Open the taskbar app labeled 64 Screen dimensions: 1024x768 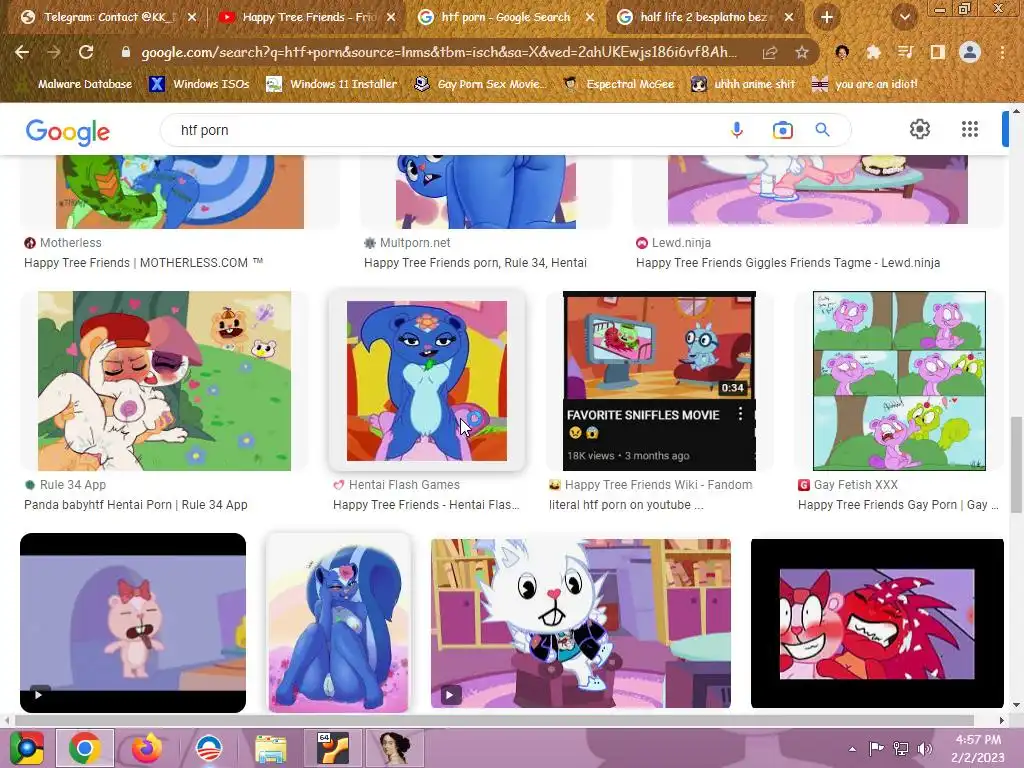332,748
